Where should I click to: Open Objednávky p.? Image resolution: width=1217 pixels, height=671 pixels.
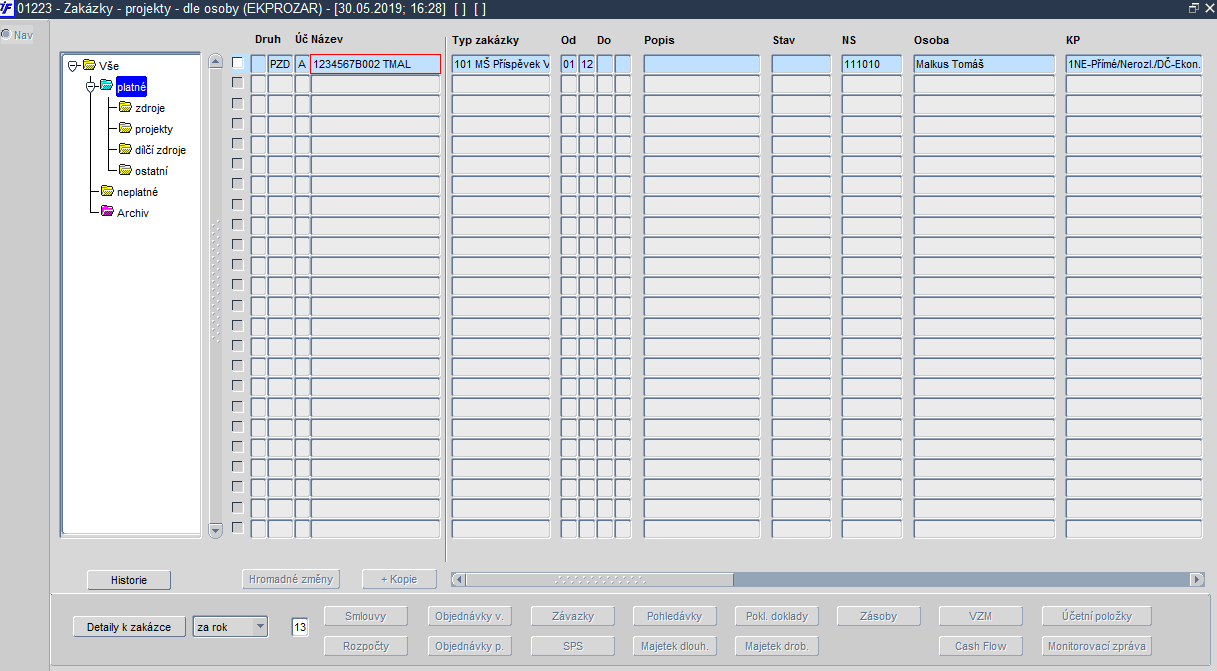[469, 646]
